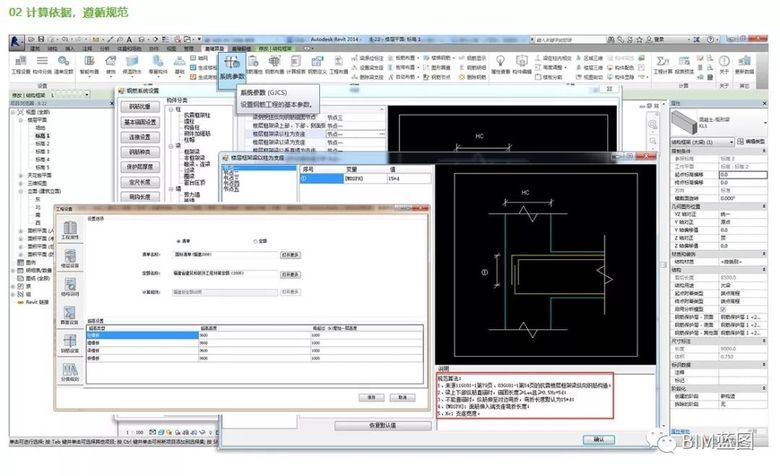This screenshot has height=476, width=780.
Task: Select 标高 2 in project browser
Action: click(41, 143)
